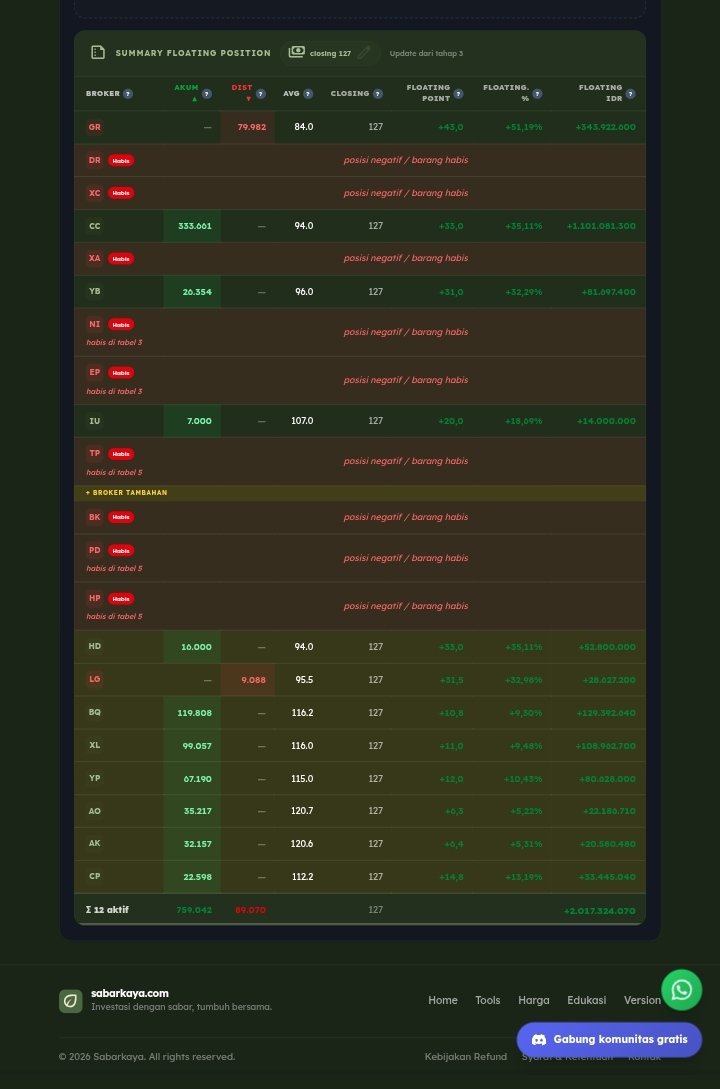Screen dimensions: 720x1089
Task: Click help icon next to DIST header
Action: pos(260,94)
